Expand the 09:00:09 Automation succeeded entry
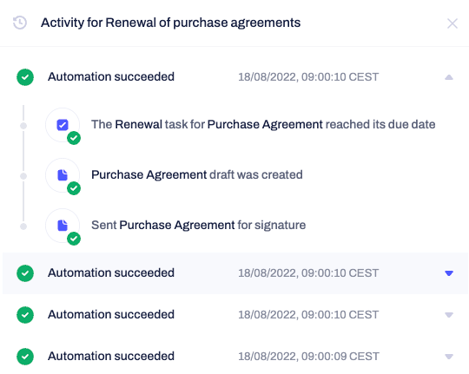 click(x=449, y=357)
